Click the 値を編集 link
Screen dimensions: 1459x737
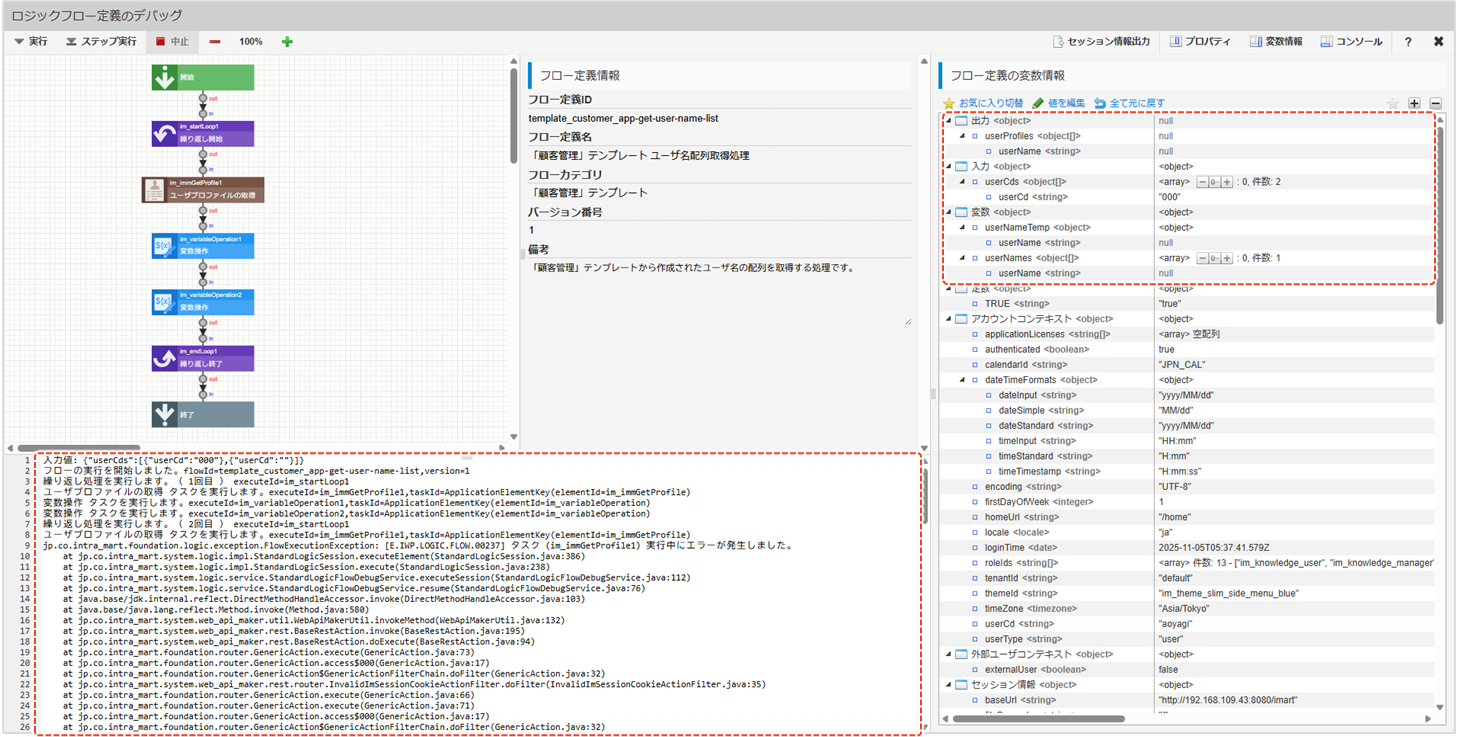[x=1058, y=103]
